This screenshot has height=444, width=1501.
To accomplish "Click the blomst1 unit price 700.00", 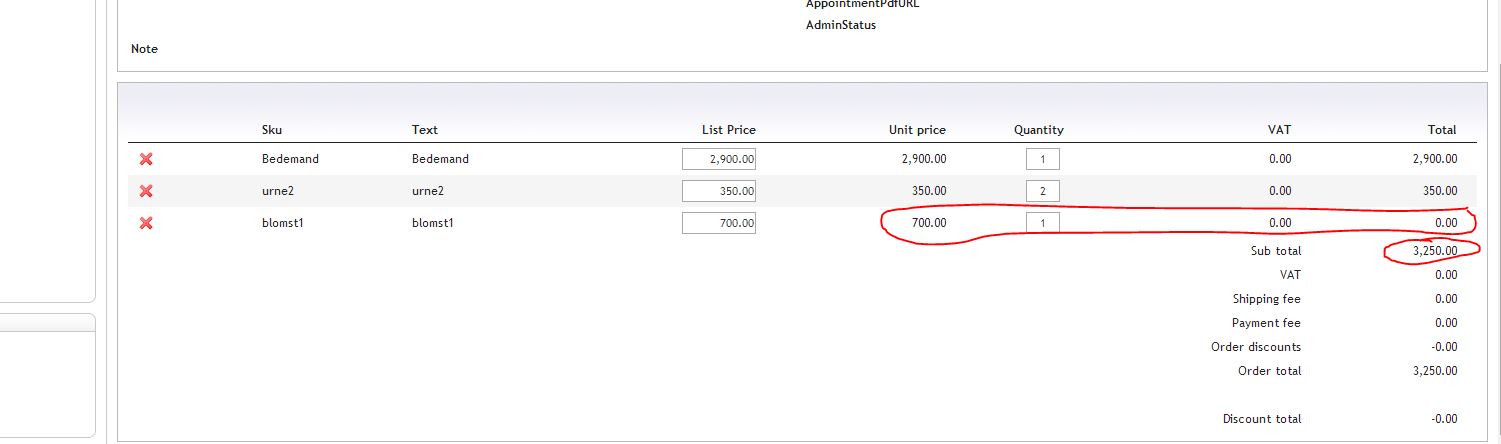I will click(x=928, y=223).
